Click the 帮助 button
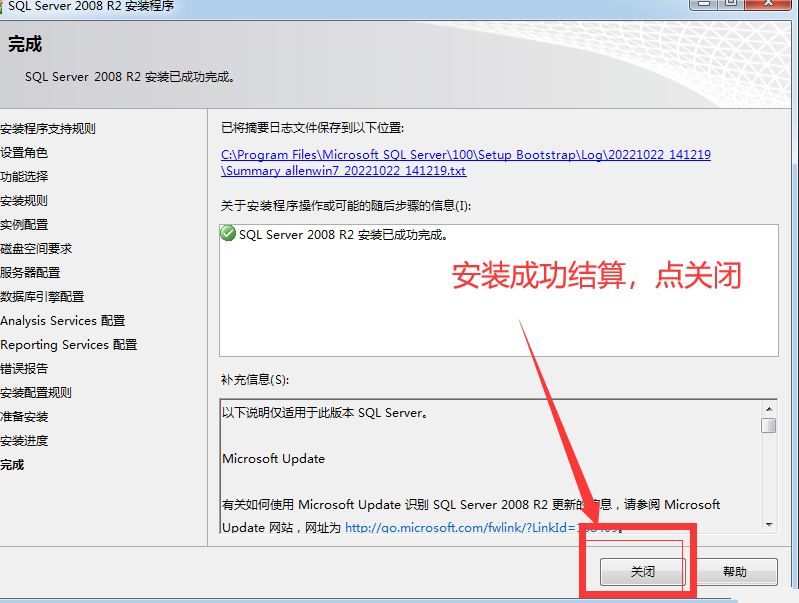 (735, 571)
